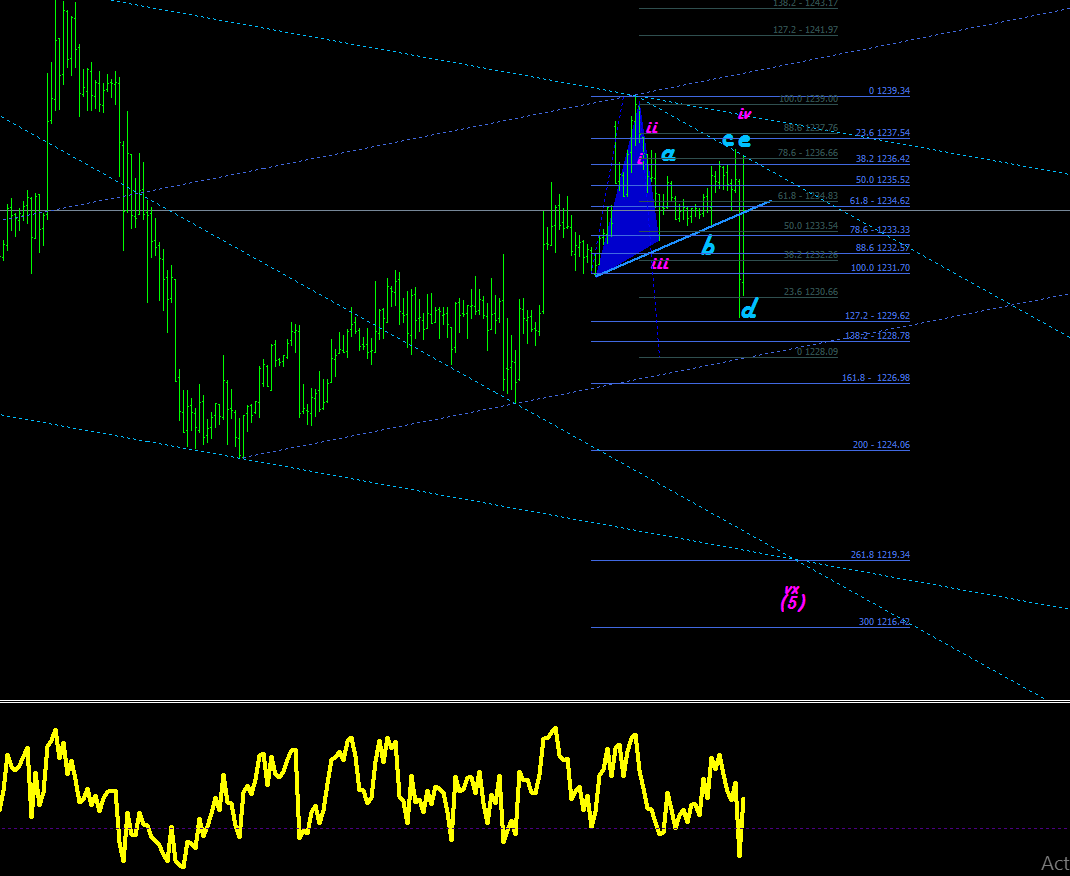
Task: Click the cyan wave label 'd'
Action: point(749,308)
